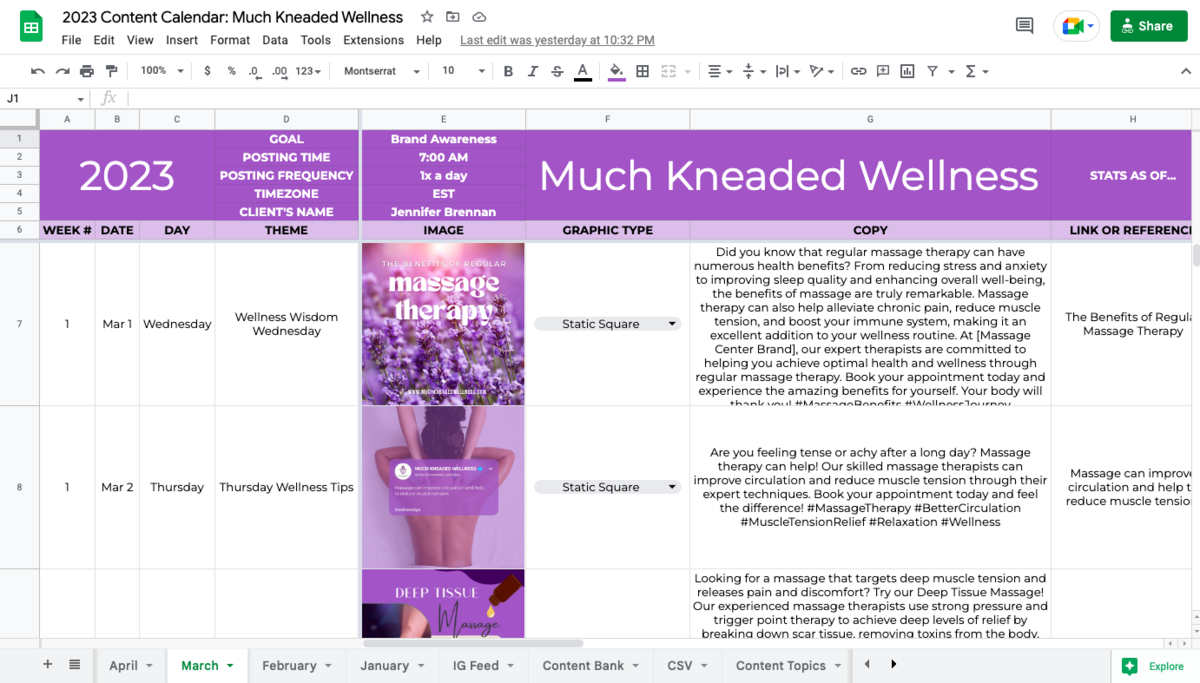
Task: Click the document title text
Action: (x=232, y=17)
